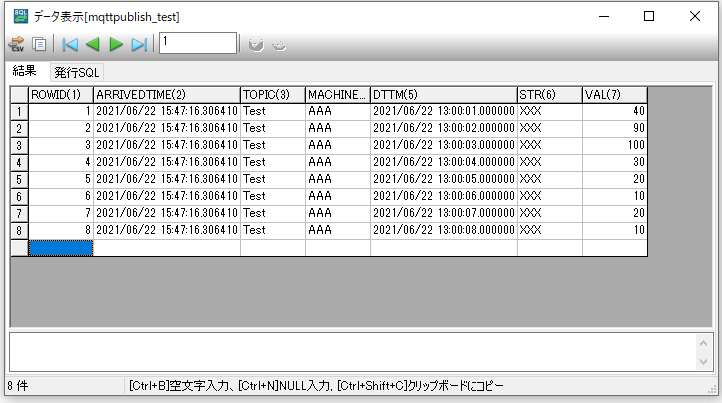722x403 pixels.
Task: Select the ARRIVEDTIME(2) column header
Action: tap(167, 94)
